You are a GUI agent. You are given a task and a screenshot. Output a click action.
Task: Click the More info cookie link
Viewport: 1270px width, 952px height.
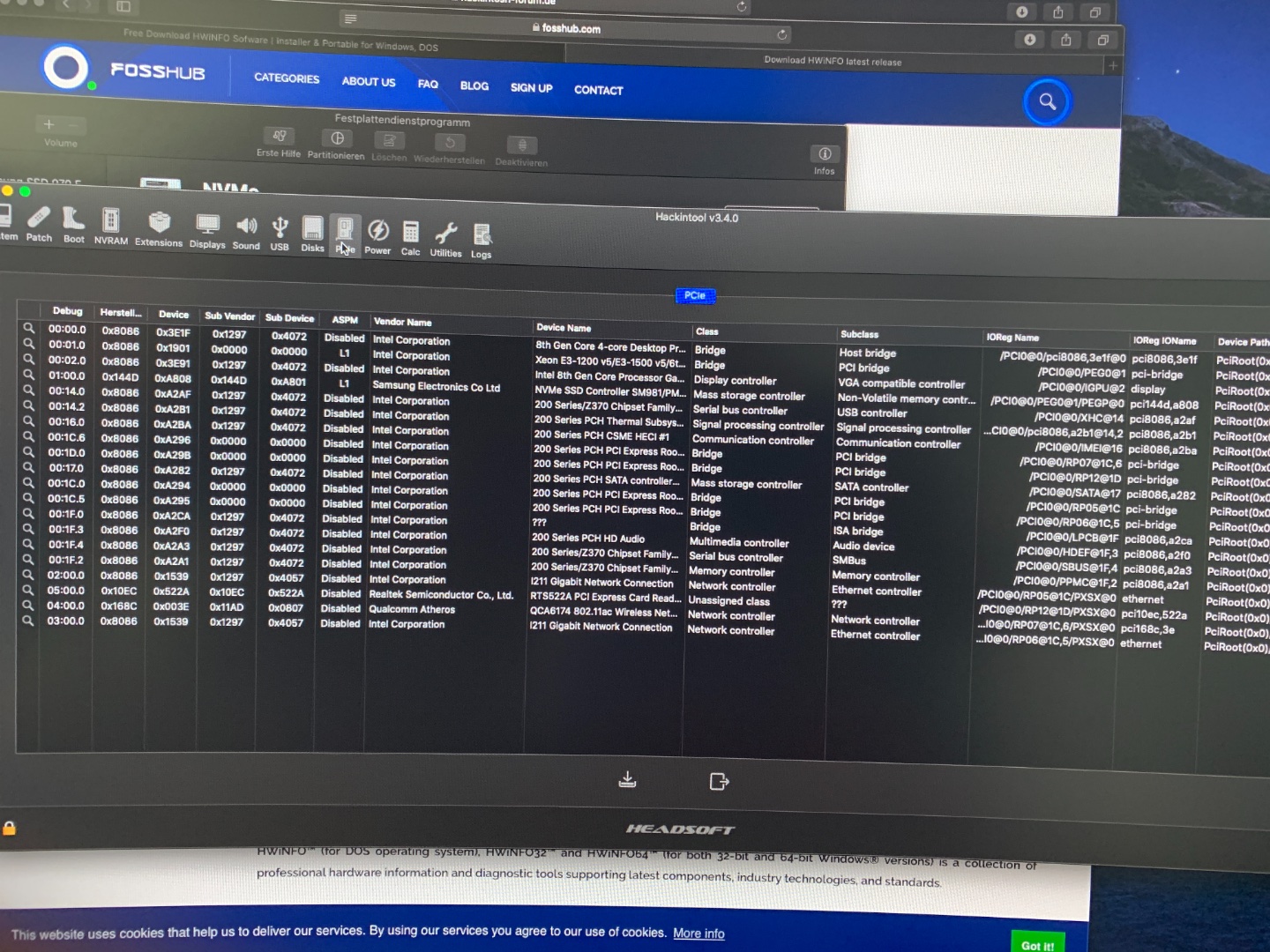pos(698,933)
